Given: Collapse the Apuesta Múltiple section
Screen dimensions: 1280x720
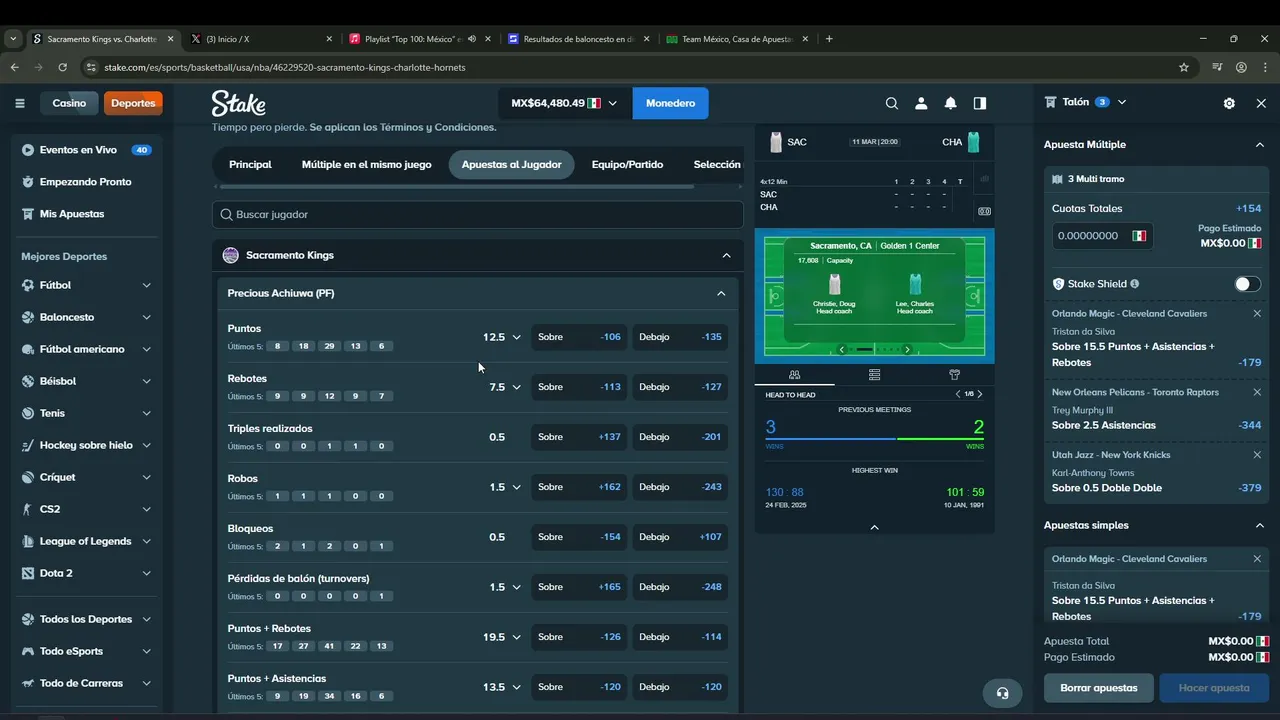Looking at the screenshot, I should coord(1259,144).
